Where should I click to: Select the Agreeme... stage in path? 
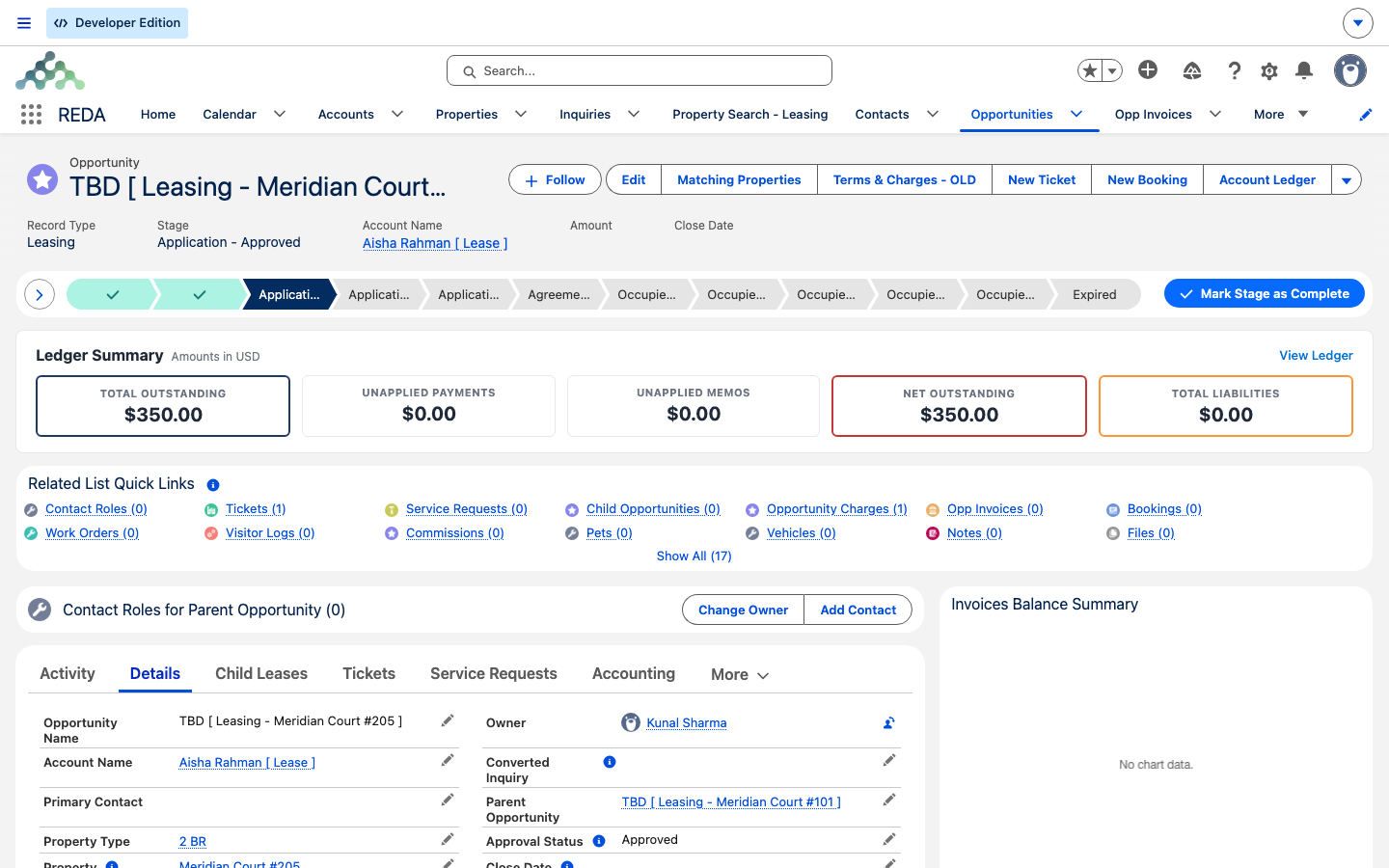558,294
